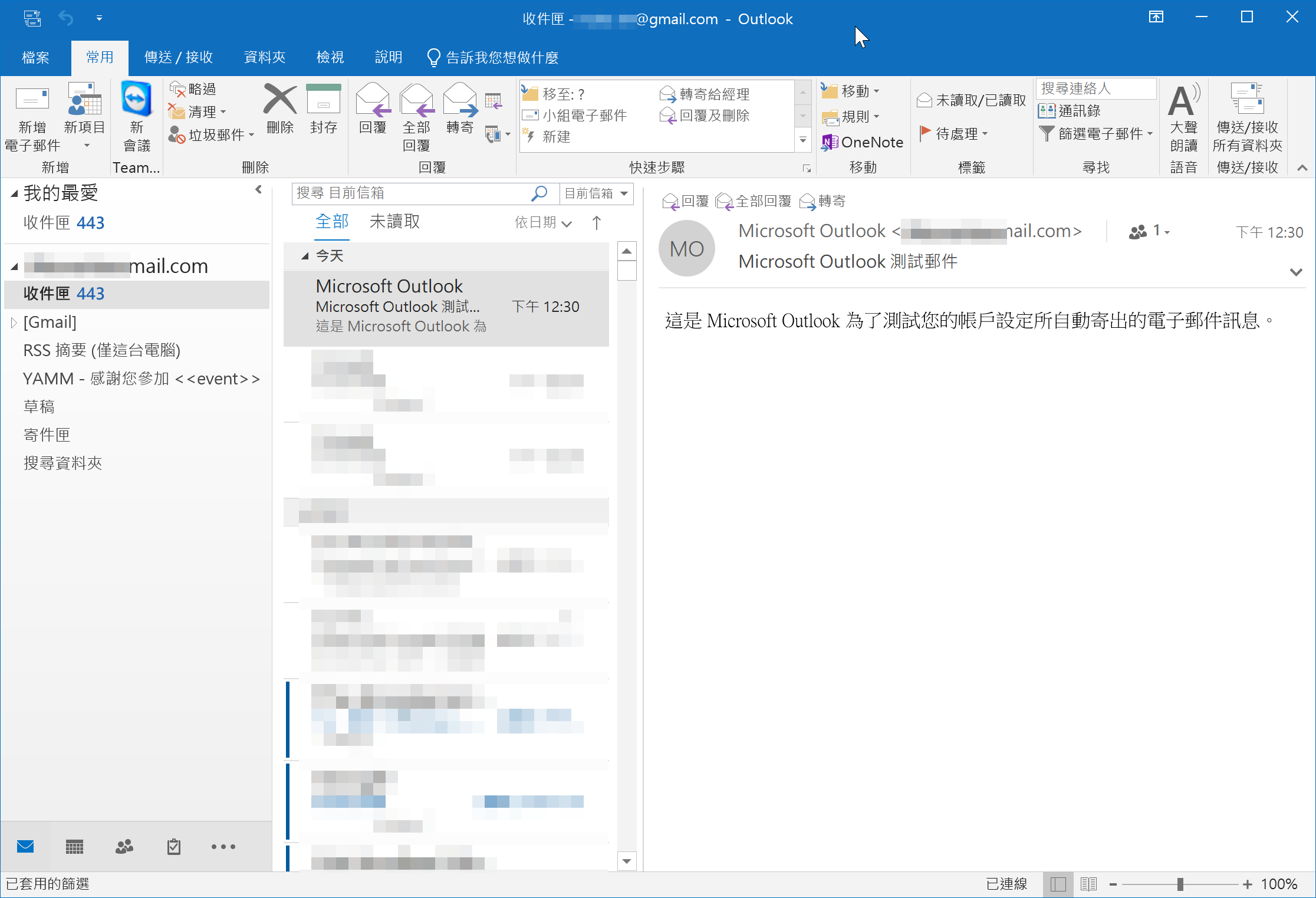The image size is (1316, 898).
Task: Switch to the Send / Receive tab
Action: tap(178, 58)
